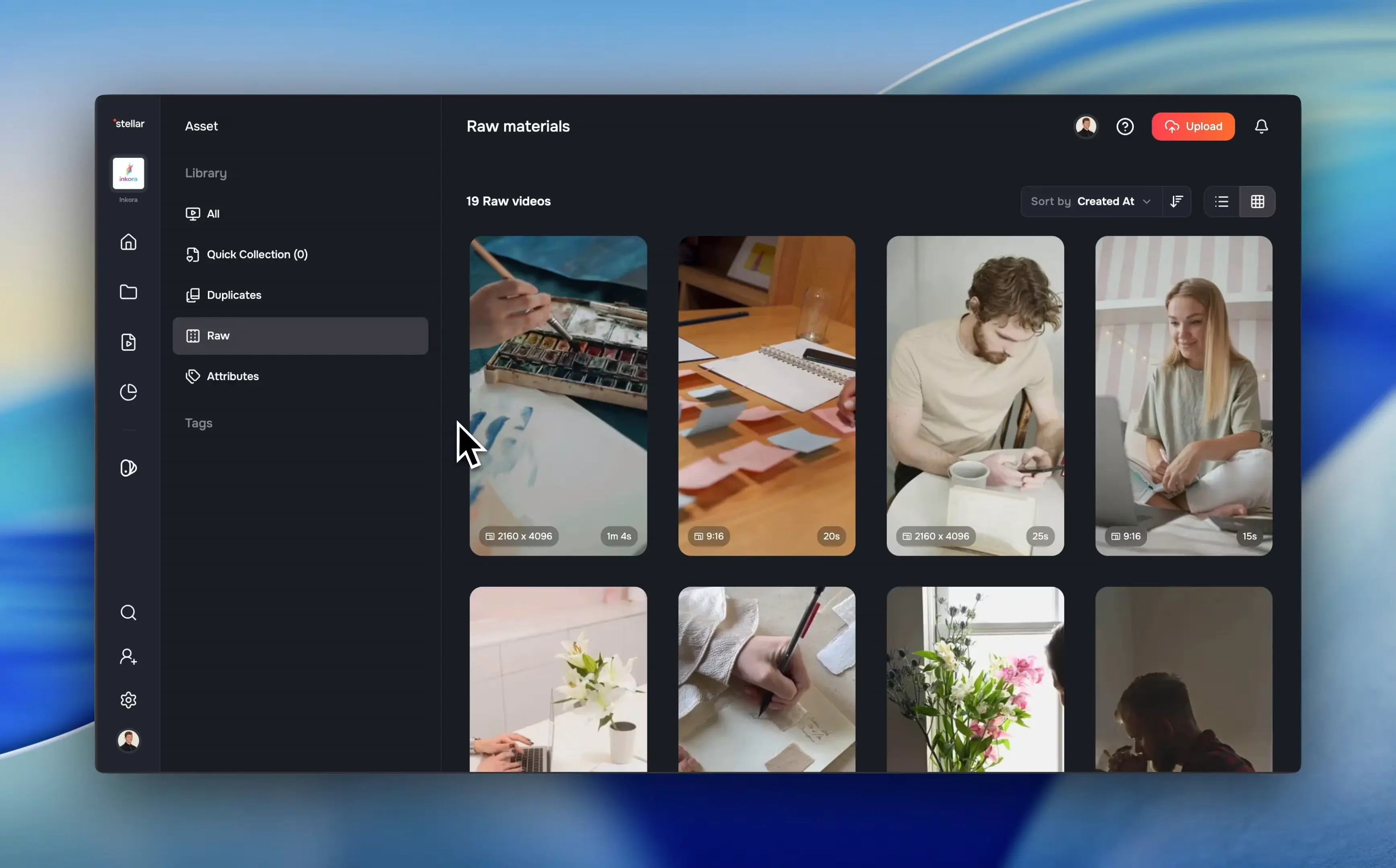This screenshot has height=868, width=1396.
Task: Open the blonde woman writing video
Action: click(x=1184, y=395)
